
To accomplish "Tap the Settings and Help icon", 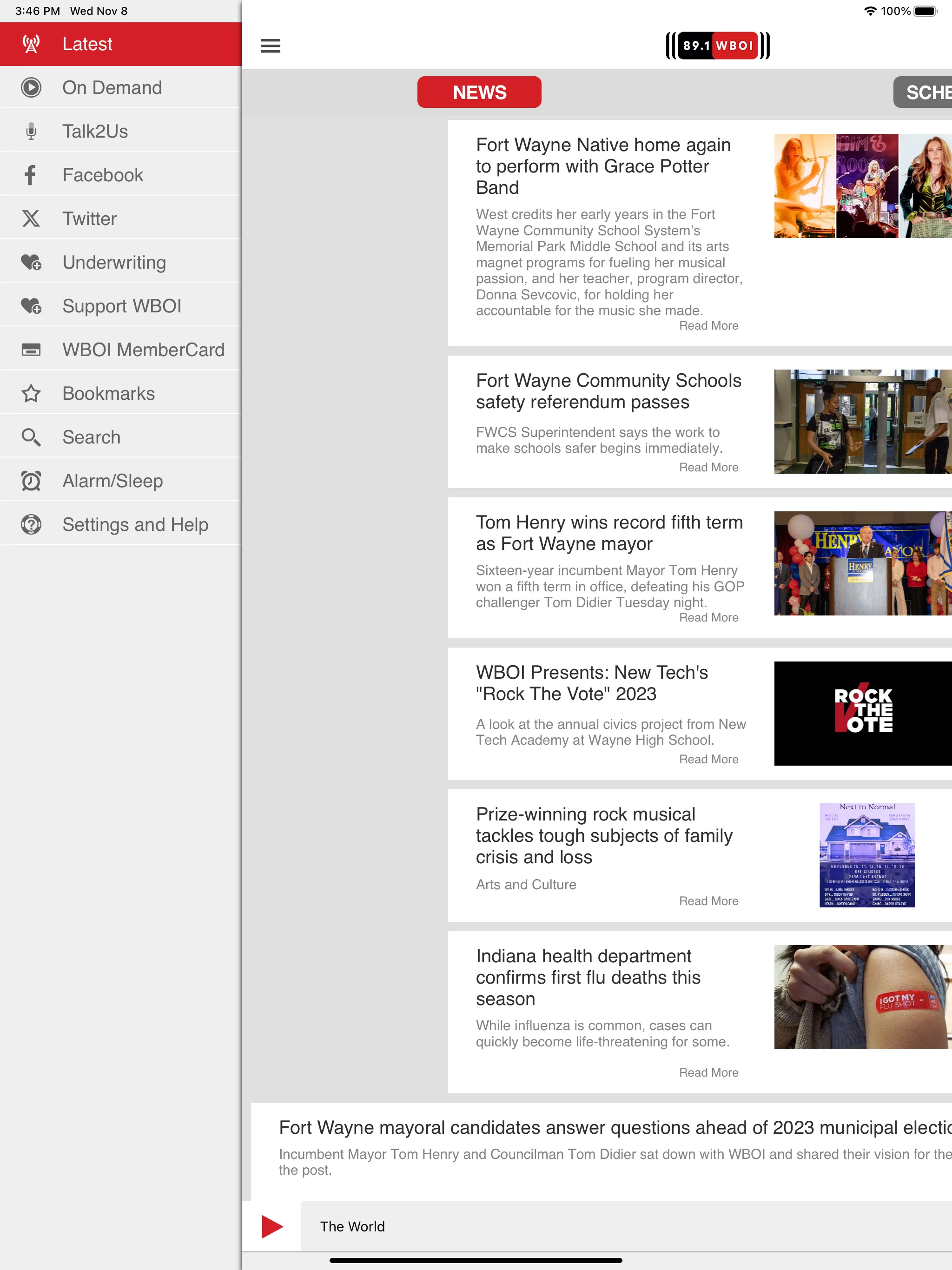I will pyautogui.click(x=31, y=524).
